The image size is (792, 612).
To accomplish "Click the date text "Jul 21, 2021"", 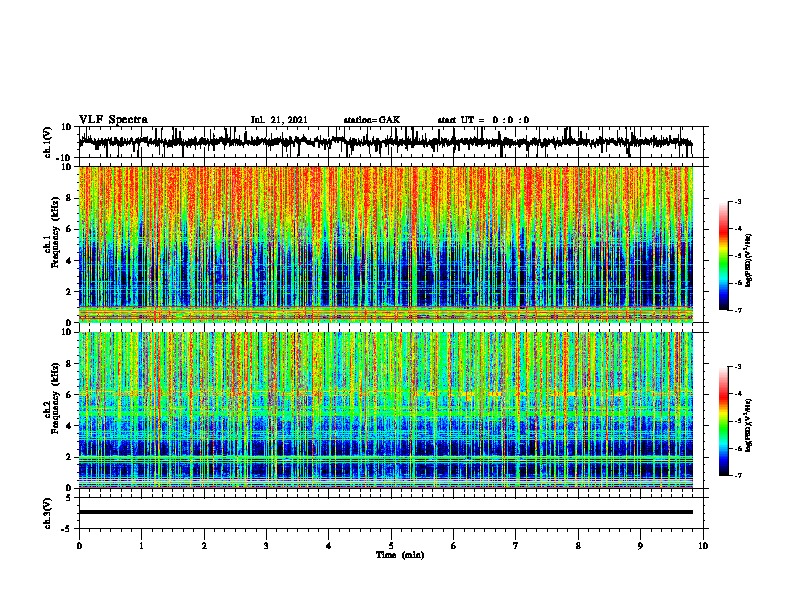I will coord(279,120).
